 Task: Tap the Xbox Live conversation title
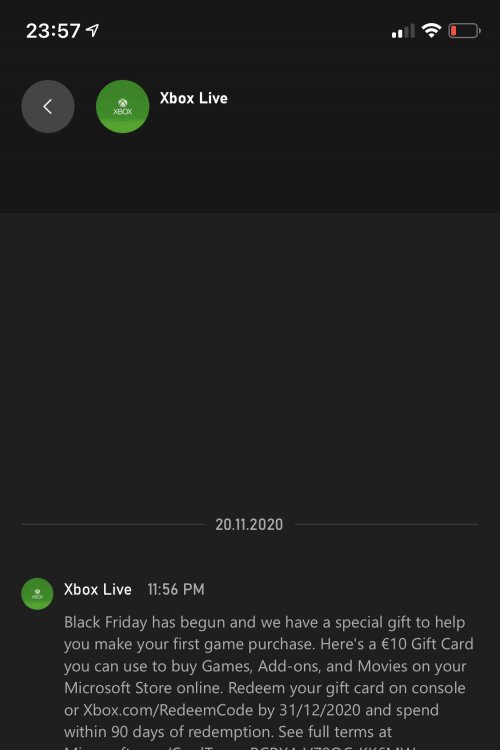pos(194,98)
